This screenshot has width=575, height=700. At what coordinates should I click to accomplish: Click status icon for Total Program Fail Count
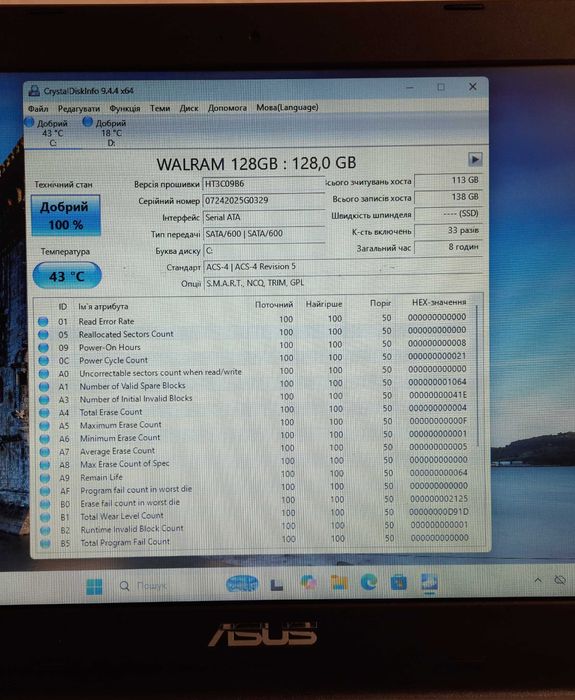click(45, 543)
